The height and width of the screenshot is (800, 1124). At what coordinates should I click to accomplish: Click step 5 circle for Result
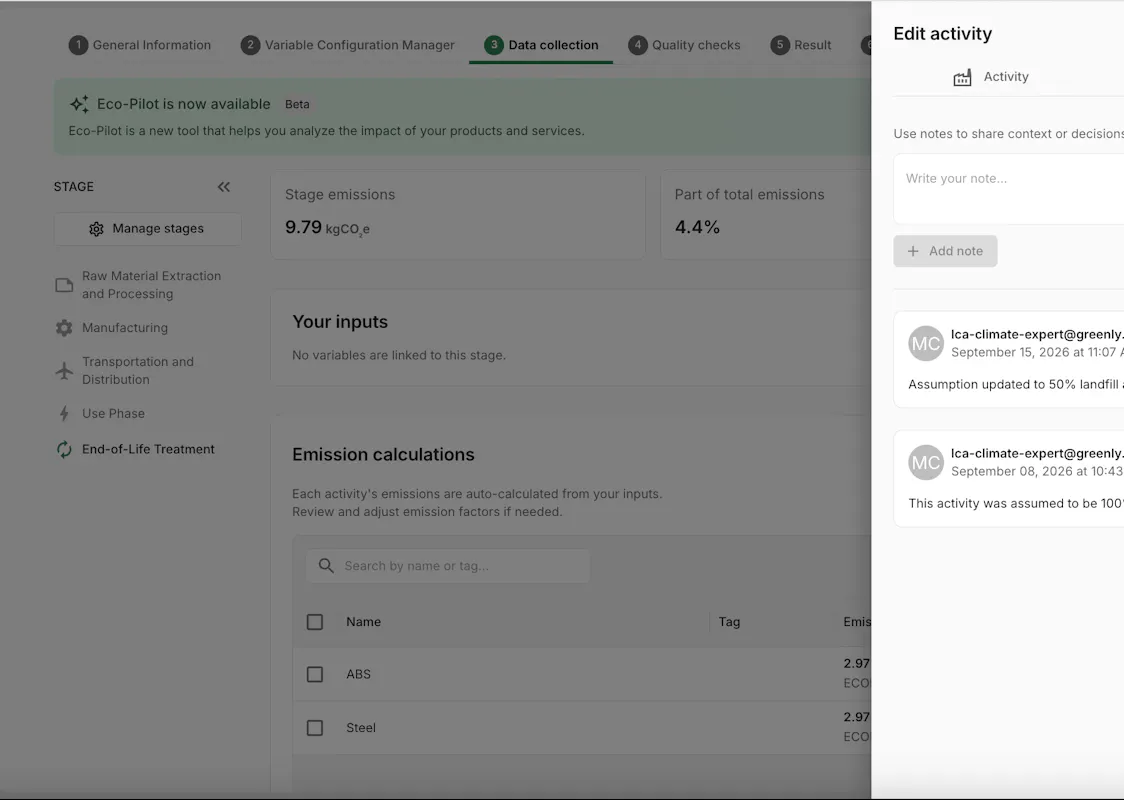780,45
